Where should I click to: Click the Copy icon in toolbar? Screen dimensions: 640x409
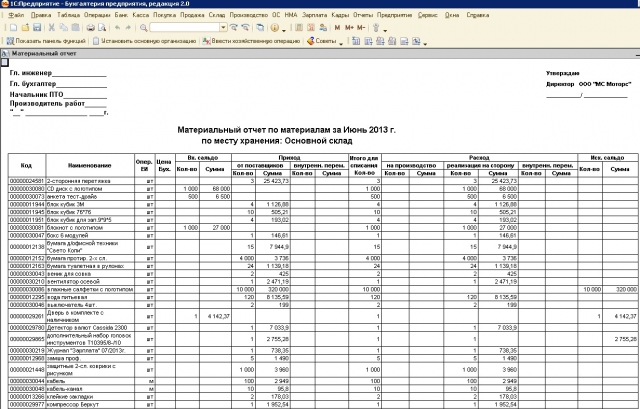[64, 28]
